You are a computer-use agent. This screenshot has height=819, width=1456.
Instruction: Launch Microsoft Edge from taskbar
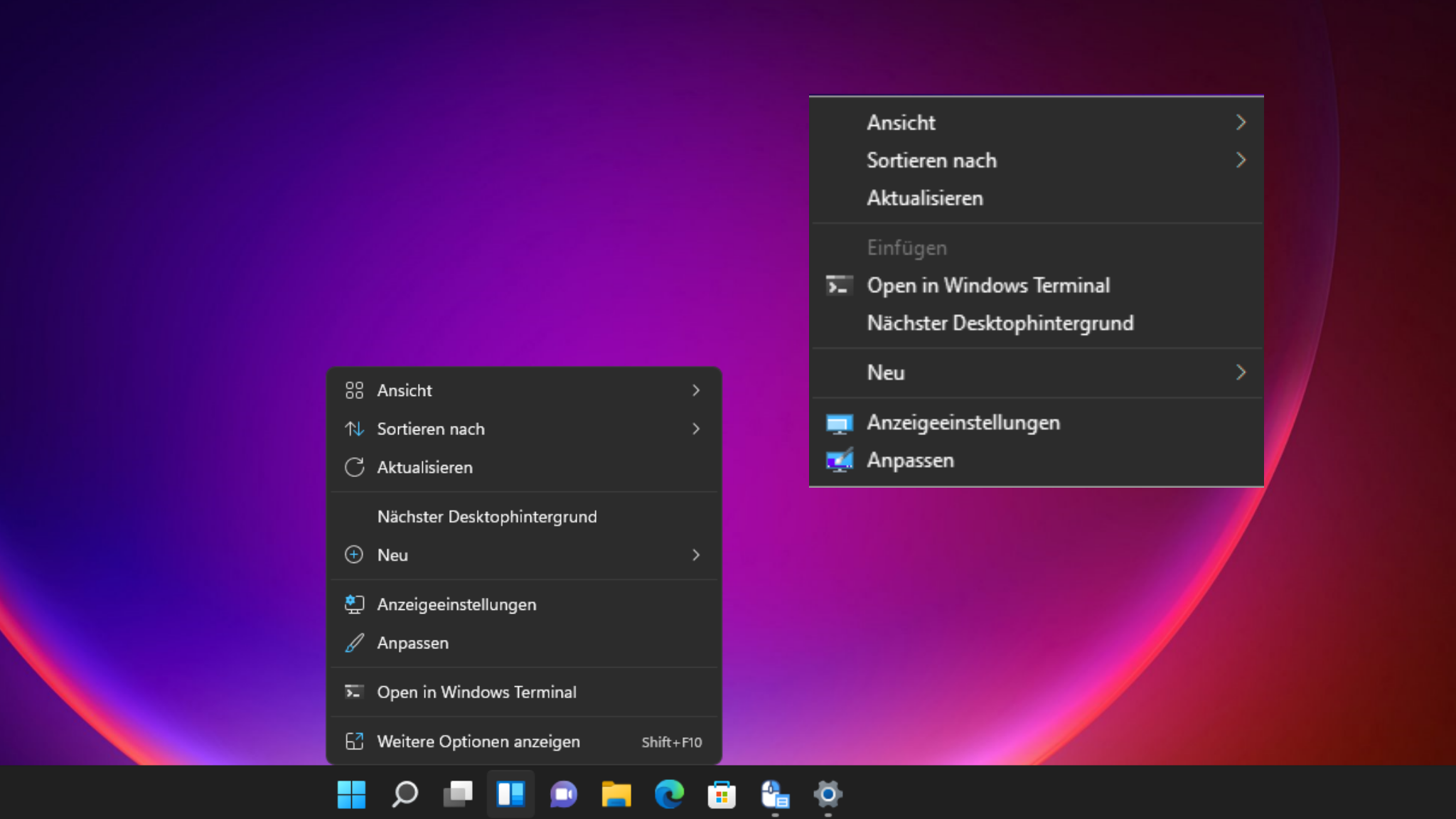(669, 794)
